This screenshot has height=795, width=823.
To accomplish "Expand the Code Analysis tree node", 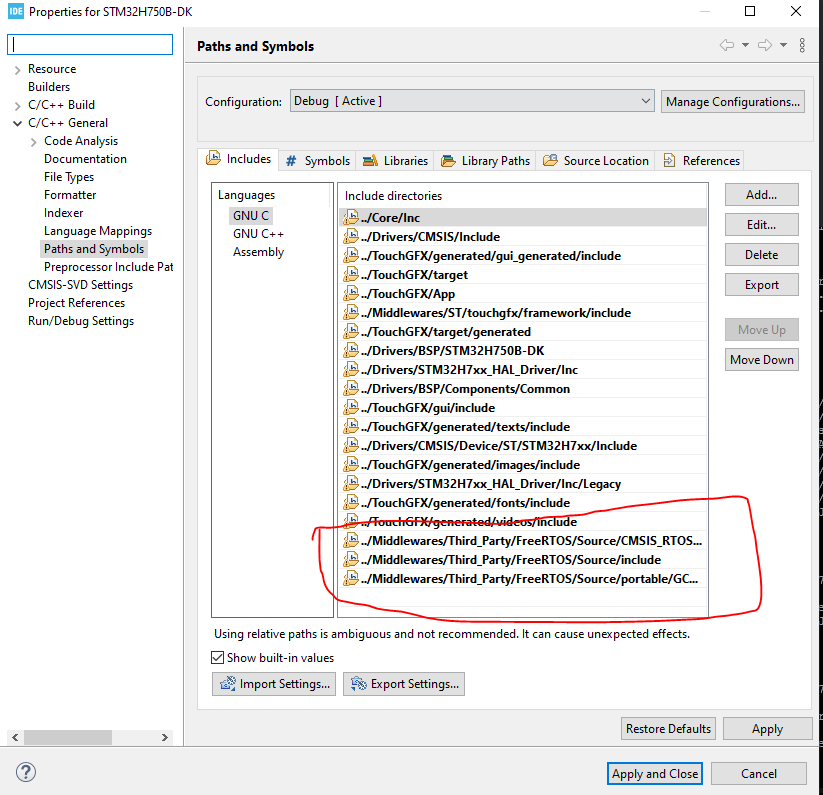I will pyautogui.click(x=34, y=142).
